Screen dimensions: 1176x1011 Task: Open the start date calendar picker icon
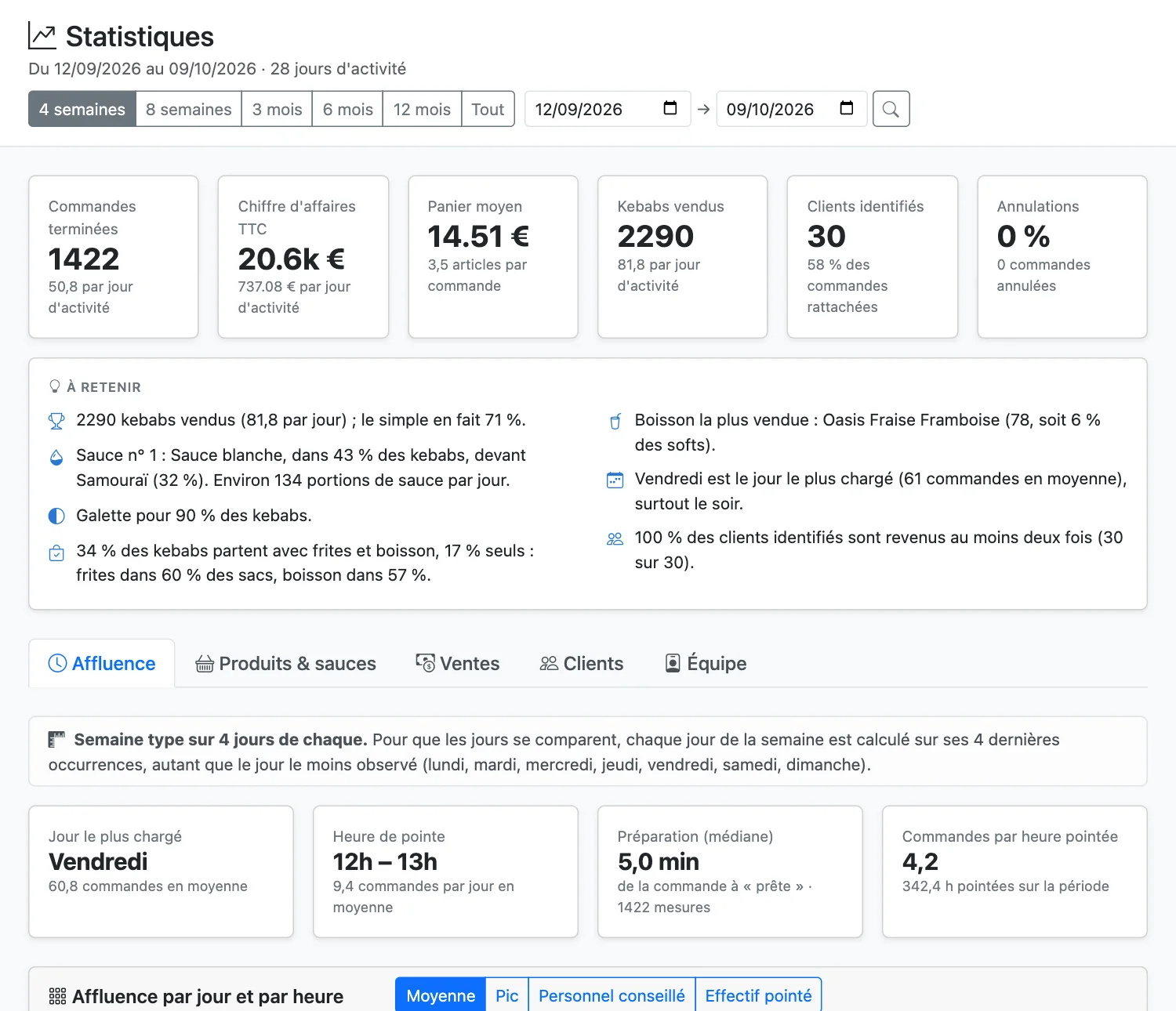point(670,108)
